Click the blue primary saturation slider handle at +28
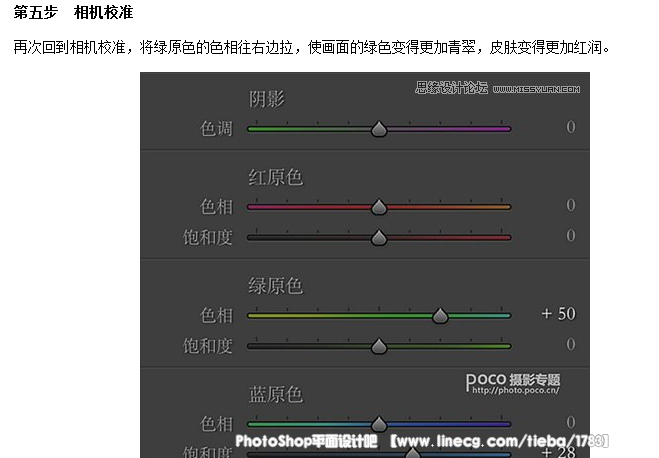 tap(413, 453)
